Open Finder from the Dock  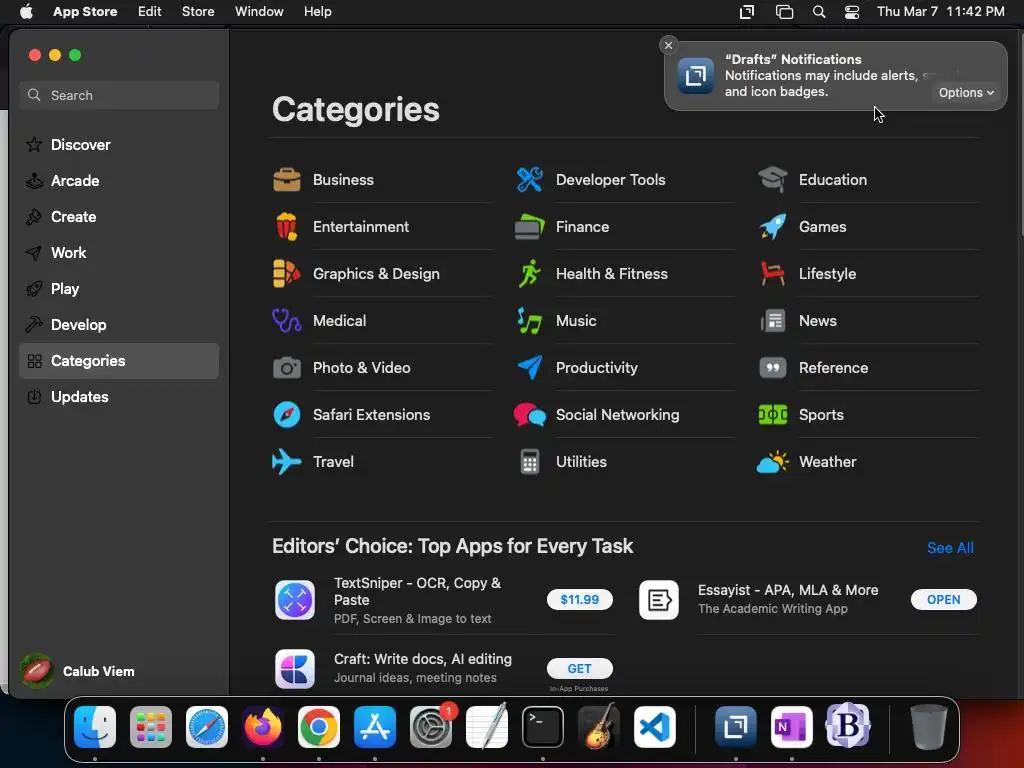pos(95,727)
